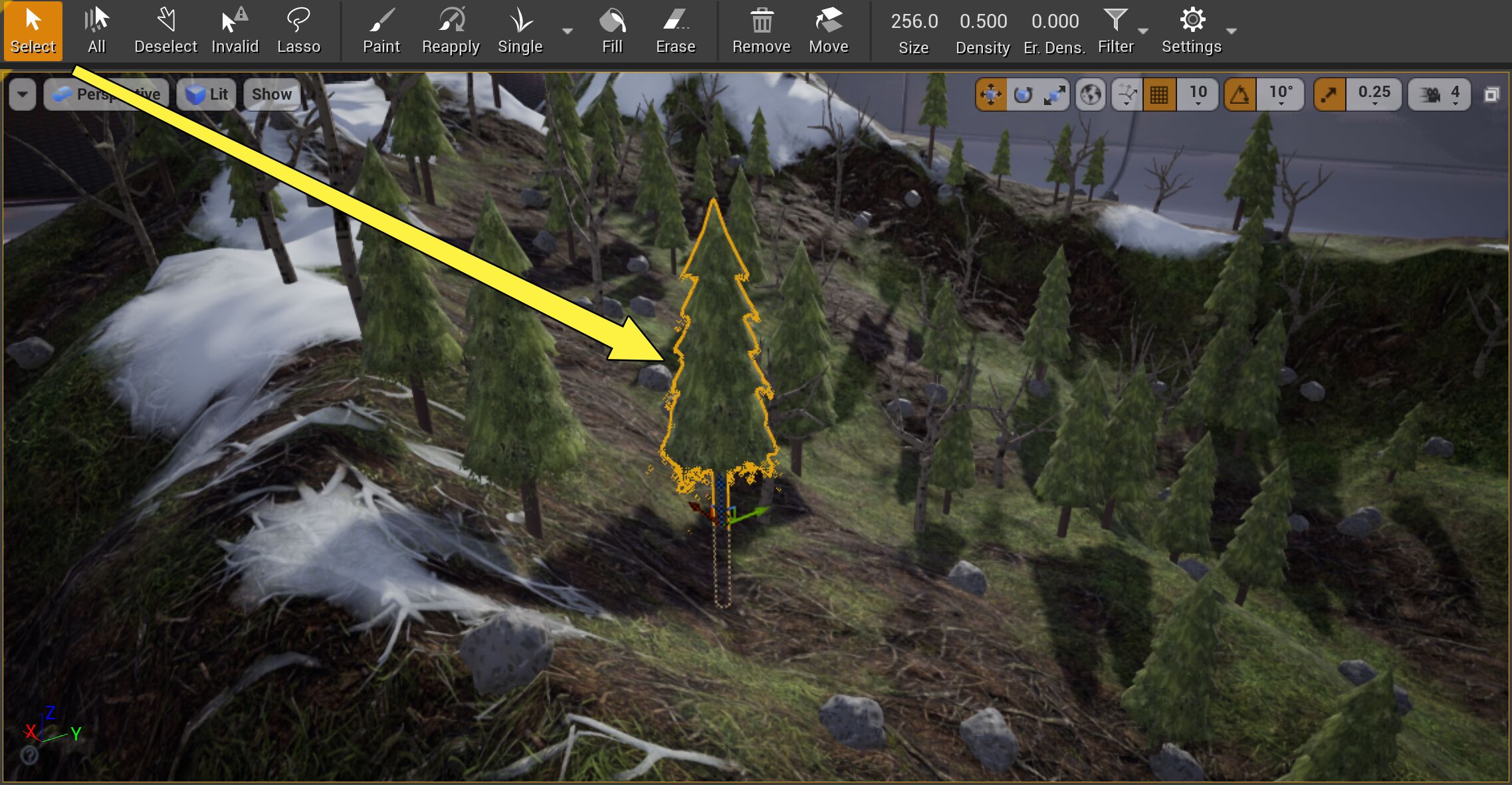Open the viewport options dropdown arrow
The width and height of the screenshot is (1512, 785).
point(22,94)
